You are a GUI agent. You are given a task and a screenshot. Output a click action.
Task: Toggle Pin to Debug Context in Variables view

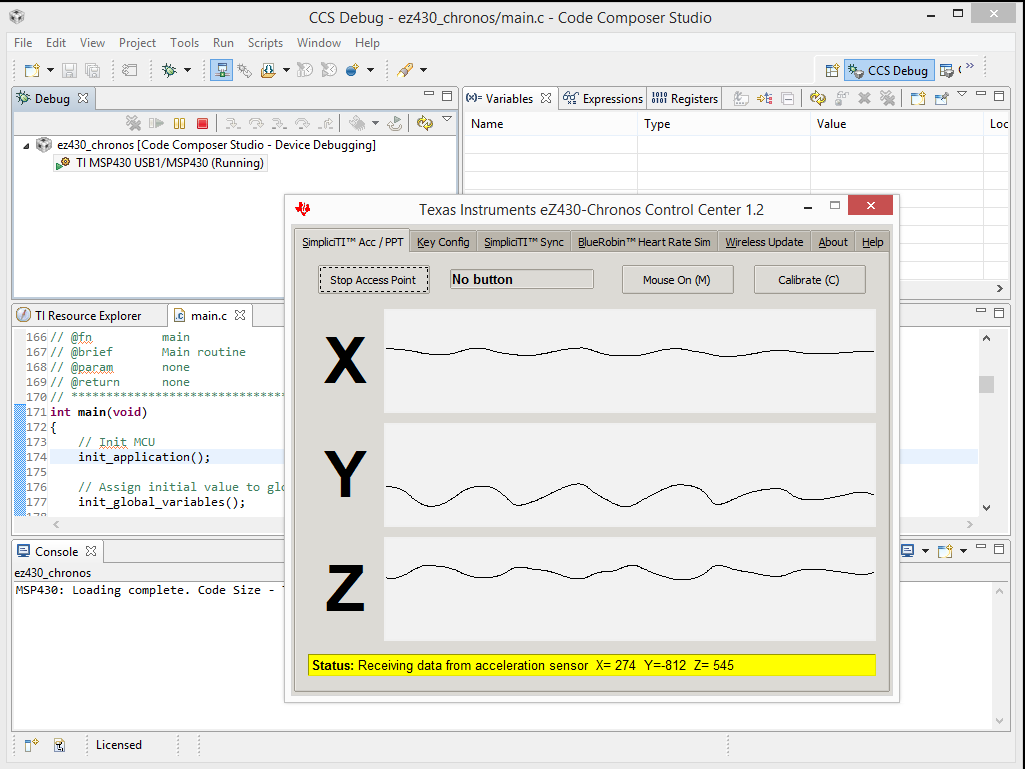point(941,99)
